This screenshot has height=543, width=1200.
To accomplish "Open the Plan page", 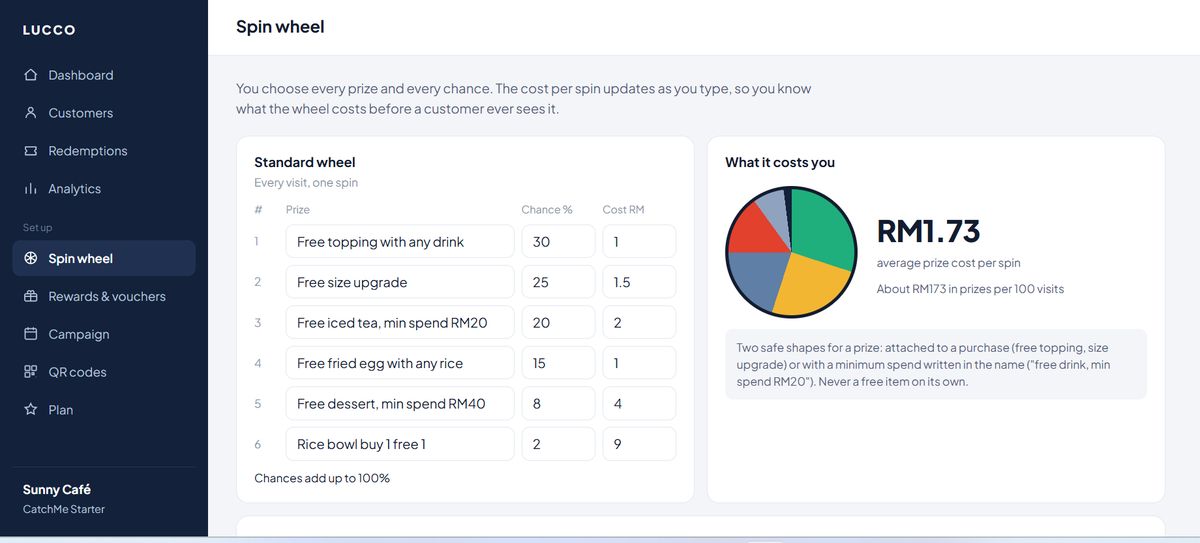I will pyautogui.click(x=104, y=410).
